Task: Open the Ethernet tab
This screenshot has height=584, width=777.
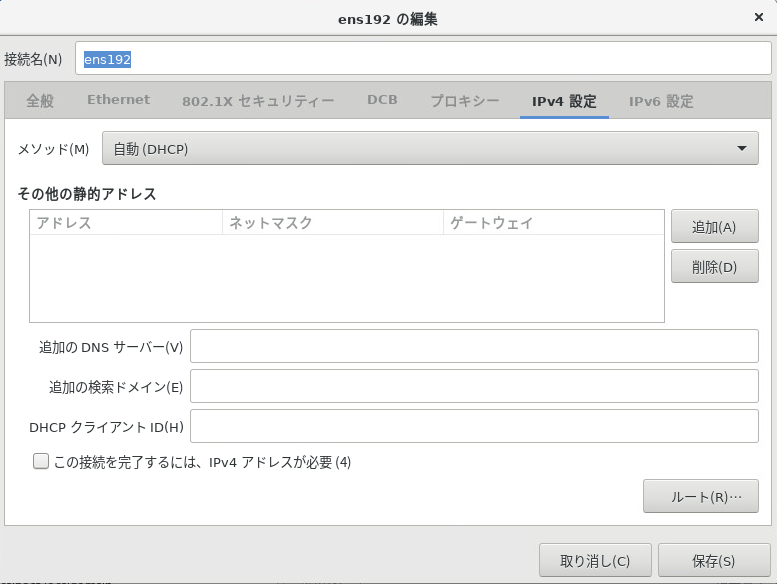Action: pyautogui.click(x=118, y=100)
